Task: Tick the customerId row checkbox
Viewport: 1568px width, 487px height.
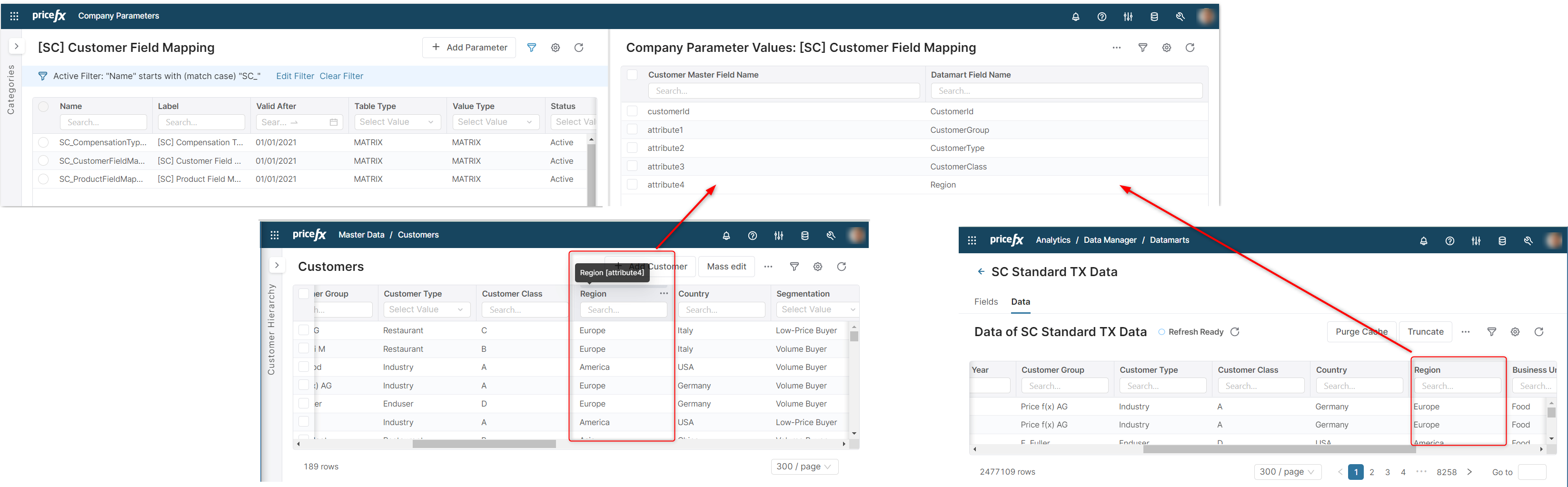Action: click(633, 111)
